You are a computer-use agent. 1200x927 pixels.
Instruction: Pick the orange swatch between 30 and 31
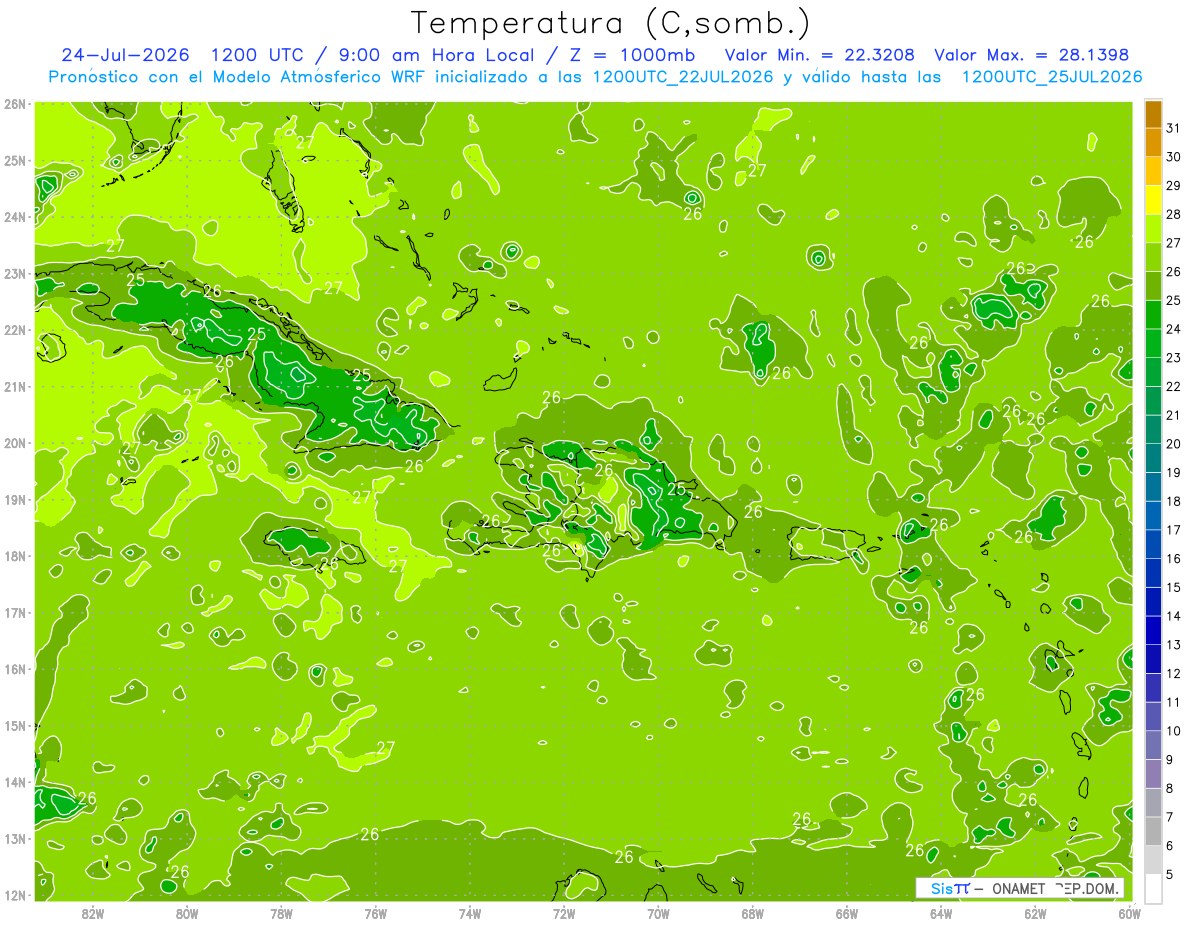1153,143
